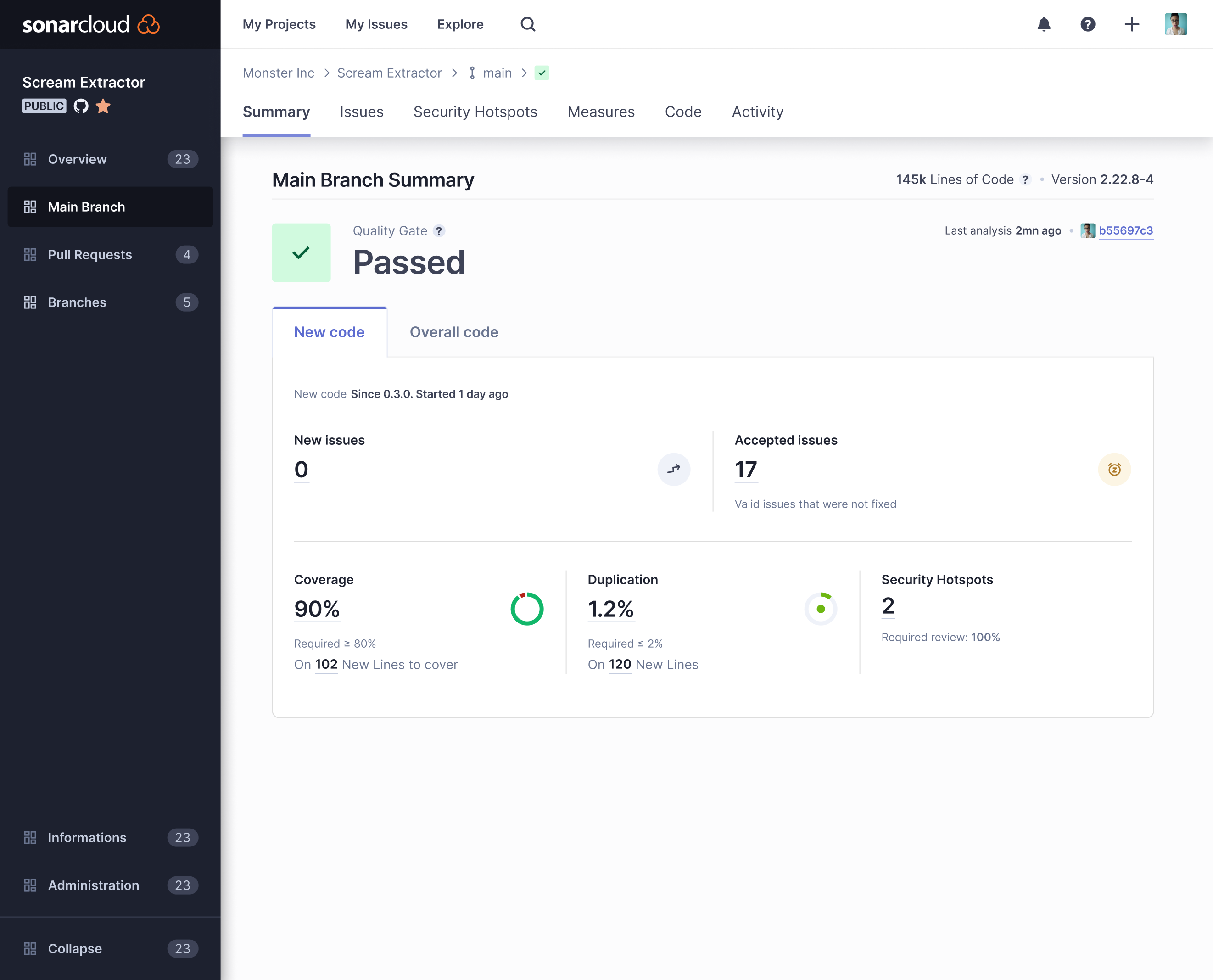Select the Security Hotspots tab
The image size is (1213, 980).
pyautogui.click(x=475, y=111)
